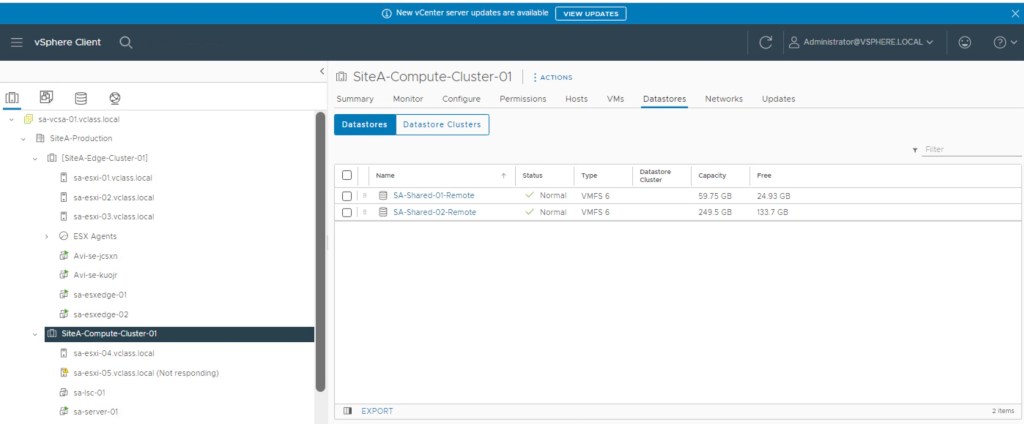The image size is (1024, 424).
Task: Click the inventory tree vertical scrollbar
Action: click(x=320, y=250)
